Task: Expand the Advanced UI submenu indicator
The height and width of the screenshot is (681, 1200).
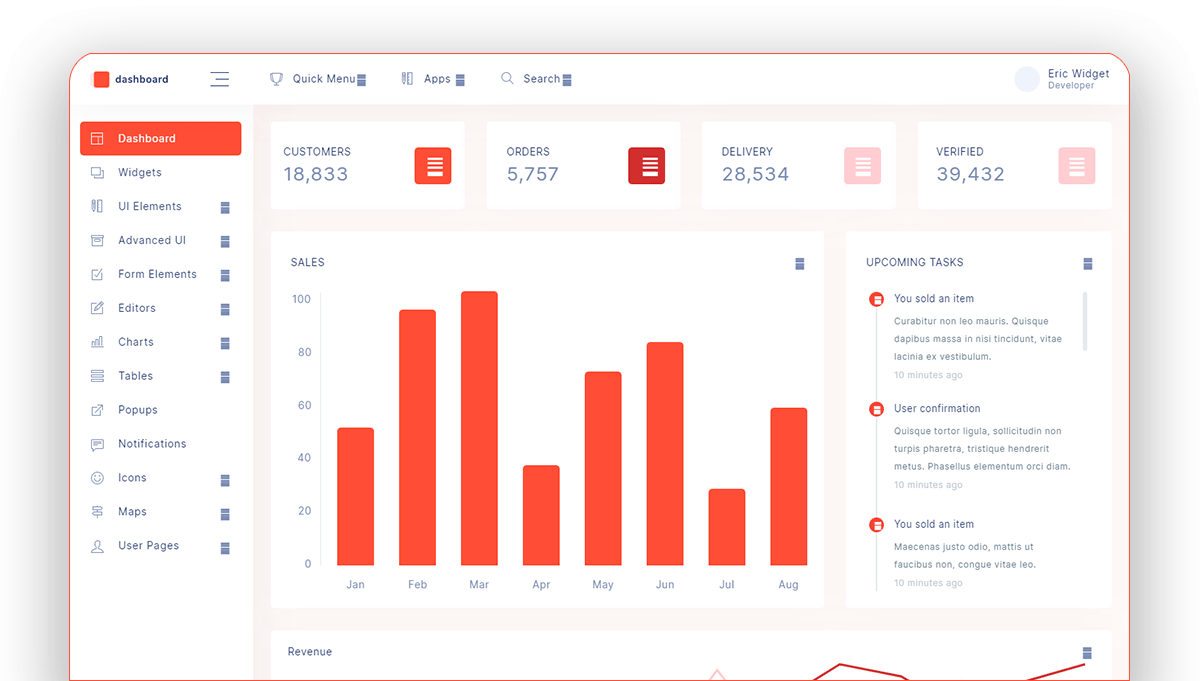Action: pyautogui.click(x=225, y=242)
